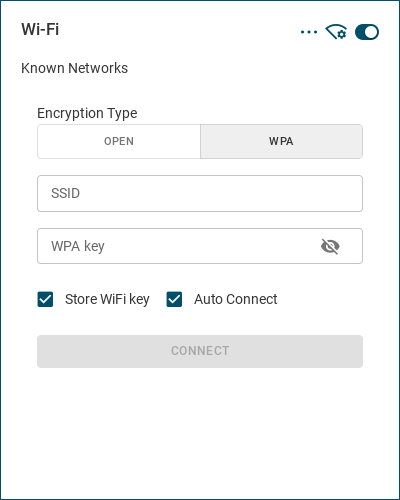Select WPA encryption type

[x=281, y=141]
